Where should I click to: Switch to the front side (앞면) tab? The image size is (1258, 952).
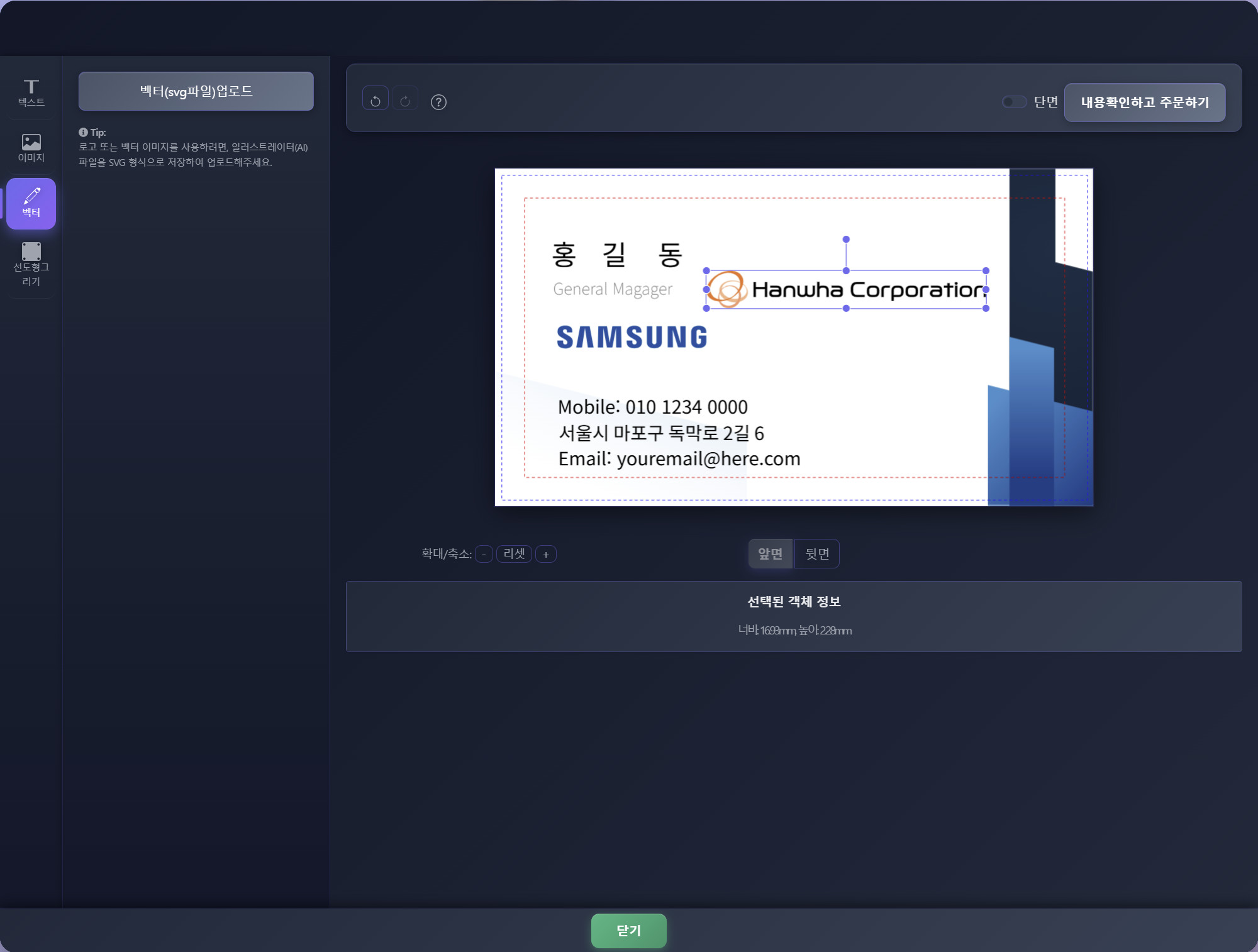click(771, 553)
